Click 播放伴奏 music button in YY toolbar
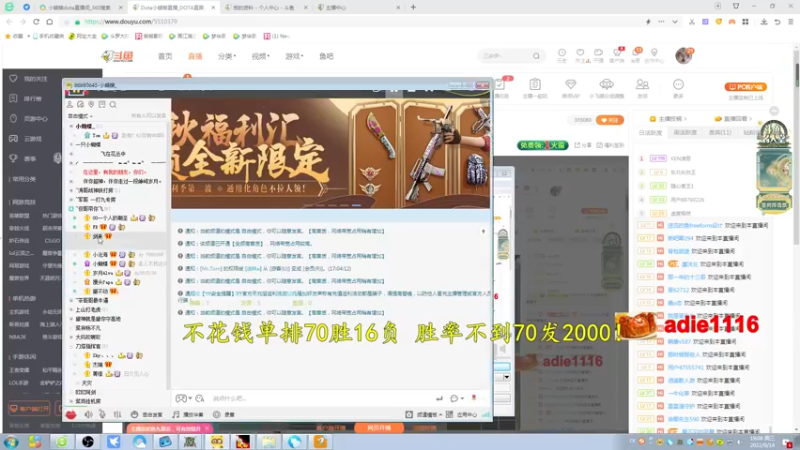Image resolution: width=800 pixels, height=450 pixels. [x=188, y=415]
